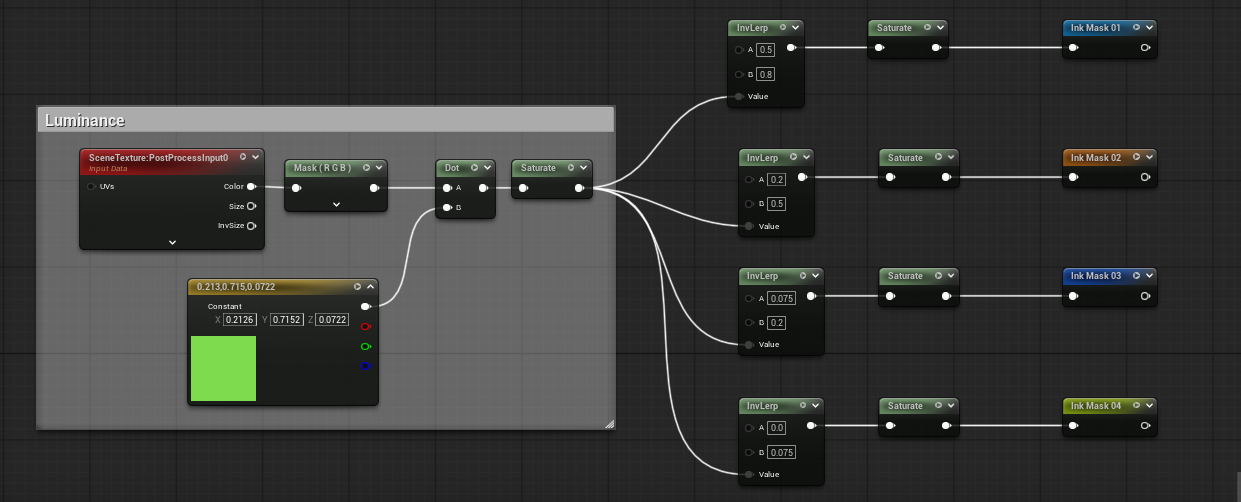Click the green color preview swatch
This screenshot has height=502, width=1241.
(x=223, y=368)
